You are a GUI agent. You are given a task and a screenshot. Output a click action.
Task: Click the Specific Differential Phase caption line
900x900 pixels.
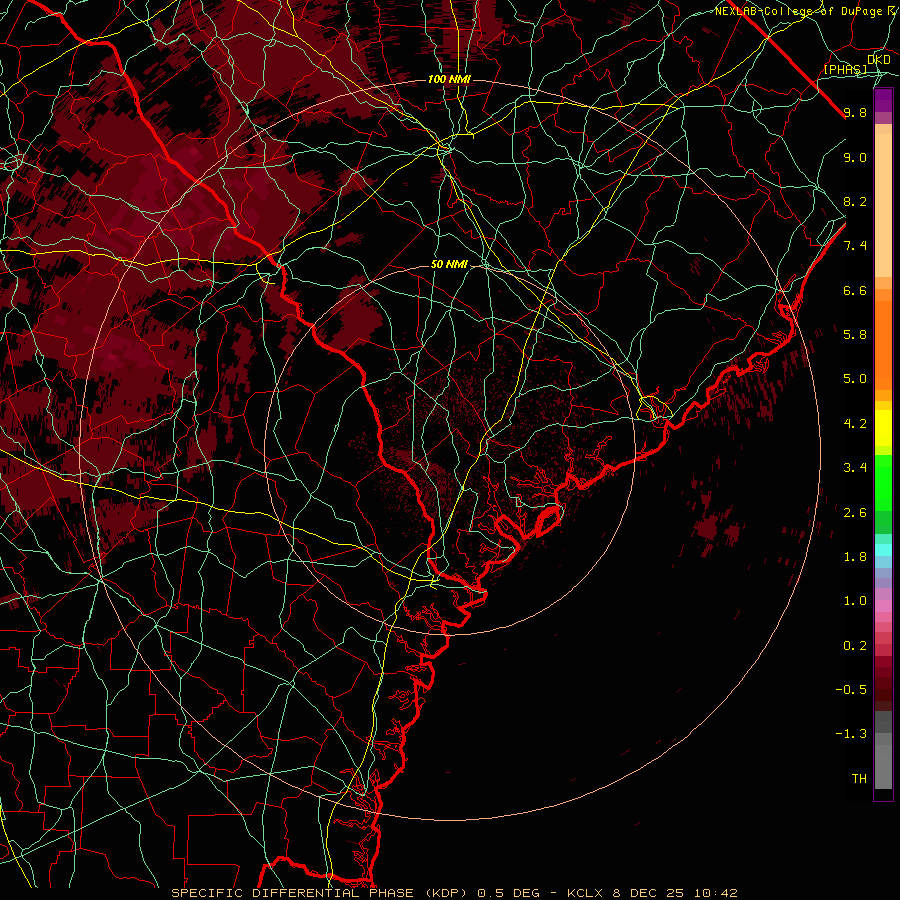pos(454,893)
